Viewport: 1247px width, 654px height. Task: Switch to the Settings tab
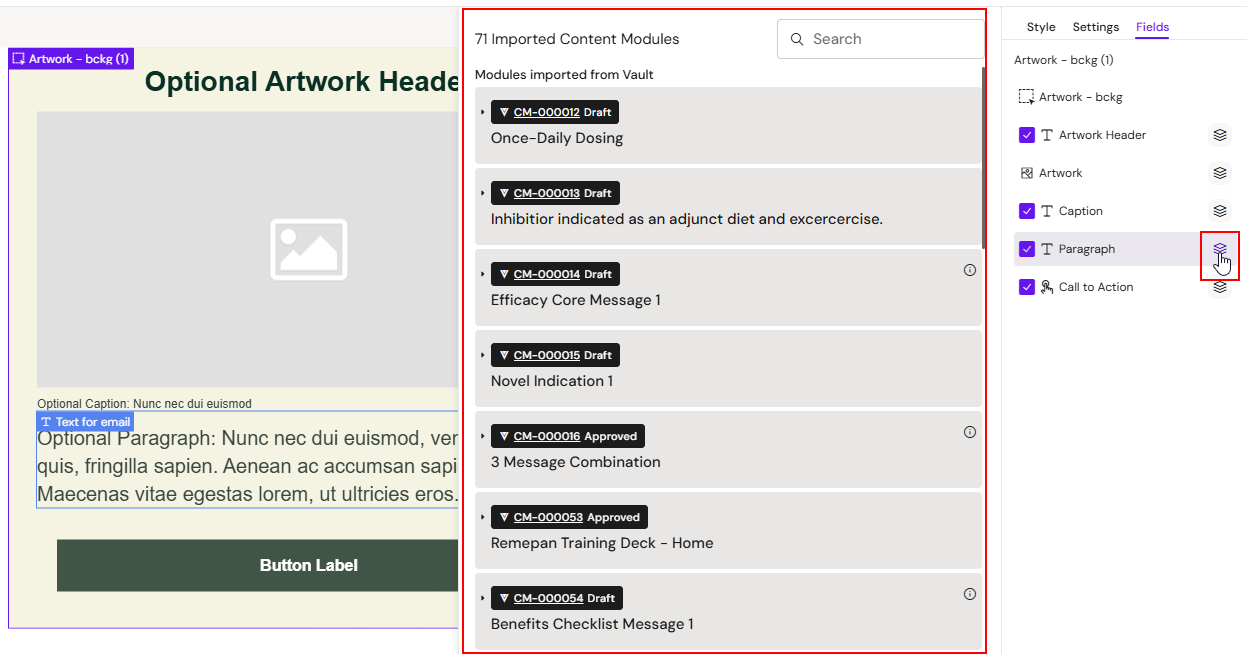point(1096,27)
